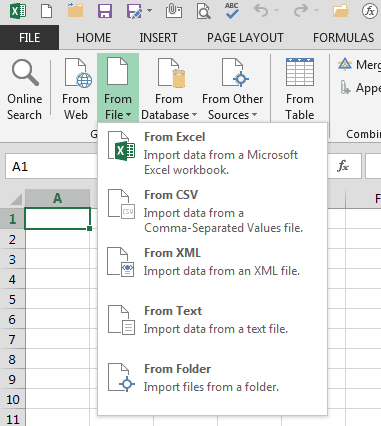Switch to the INSERT tab
The image size is (381, 426).
click(158, 37)
